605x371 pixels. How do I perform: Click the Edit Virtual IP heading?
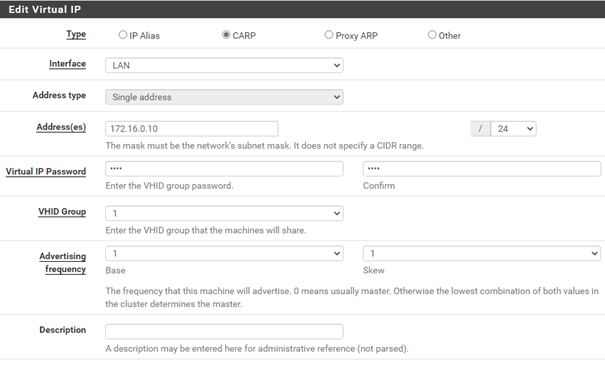pos(45,9)
